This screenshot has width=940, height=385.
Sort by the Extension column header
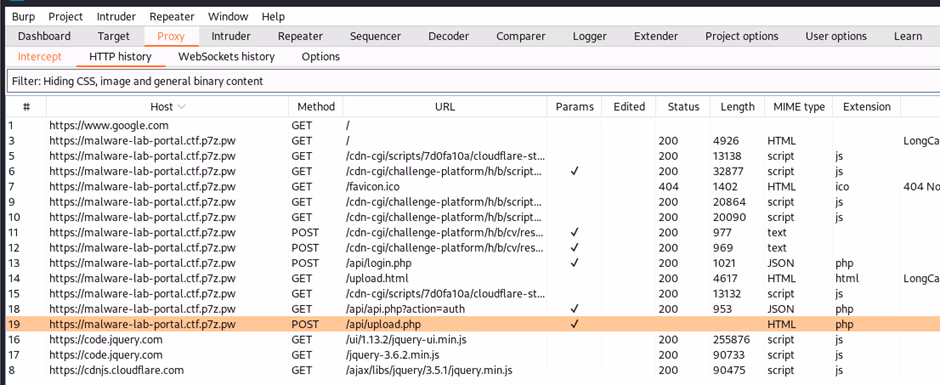pos(866,107)
